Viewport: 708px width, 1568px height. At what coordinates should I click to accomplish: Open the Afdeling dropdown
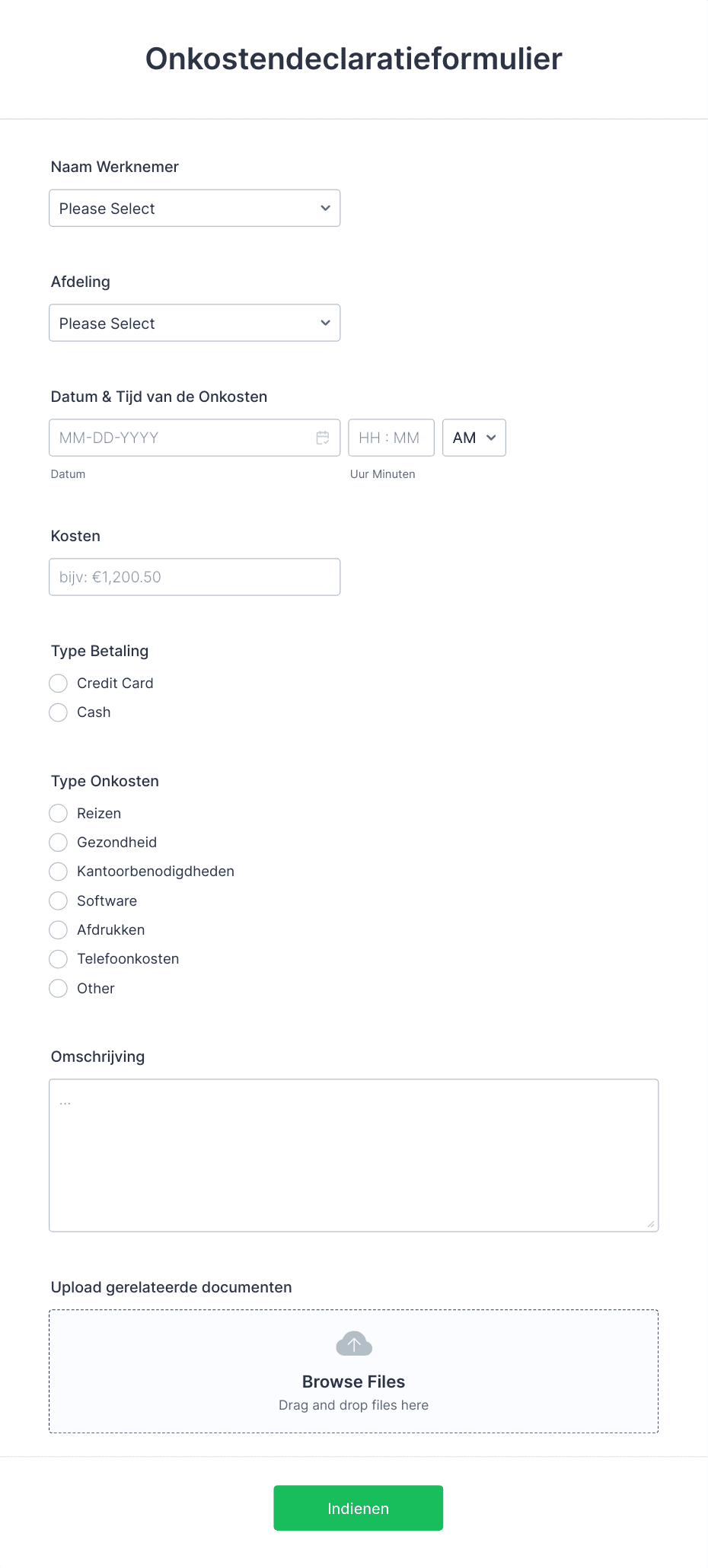(194, 323)
